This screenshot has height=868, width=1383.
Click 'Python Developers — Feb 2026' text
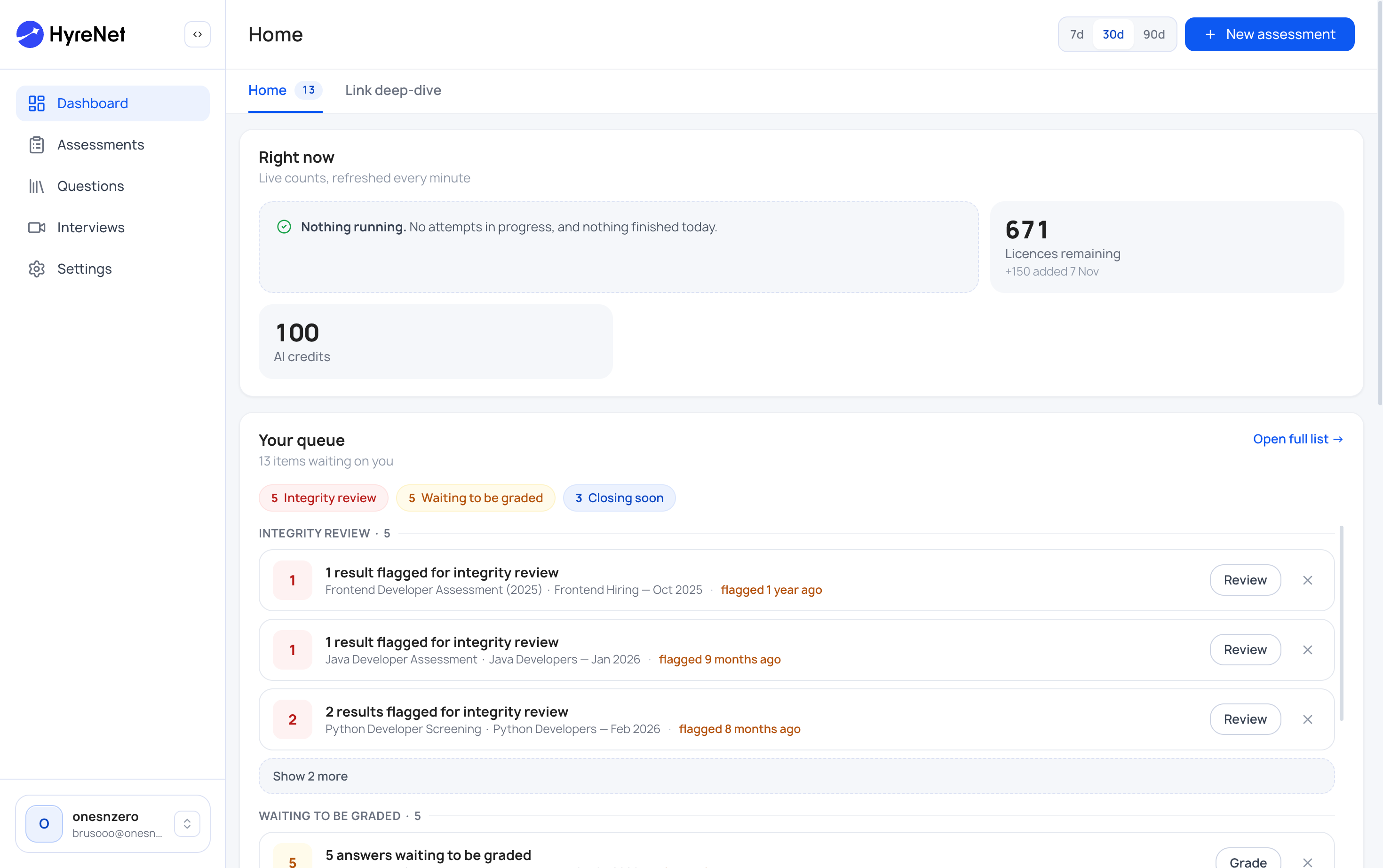tap(577, 728)
